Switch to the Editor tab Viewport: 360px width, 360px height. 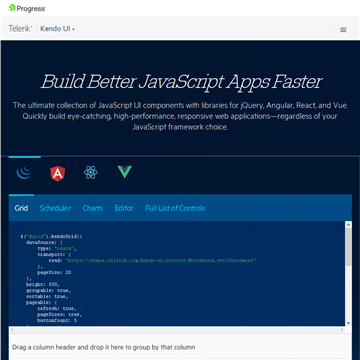[x=124, y=208]
